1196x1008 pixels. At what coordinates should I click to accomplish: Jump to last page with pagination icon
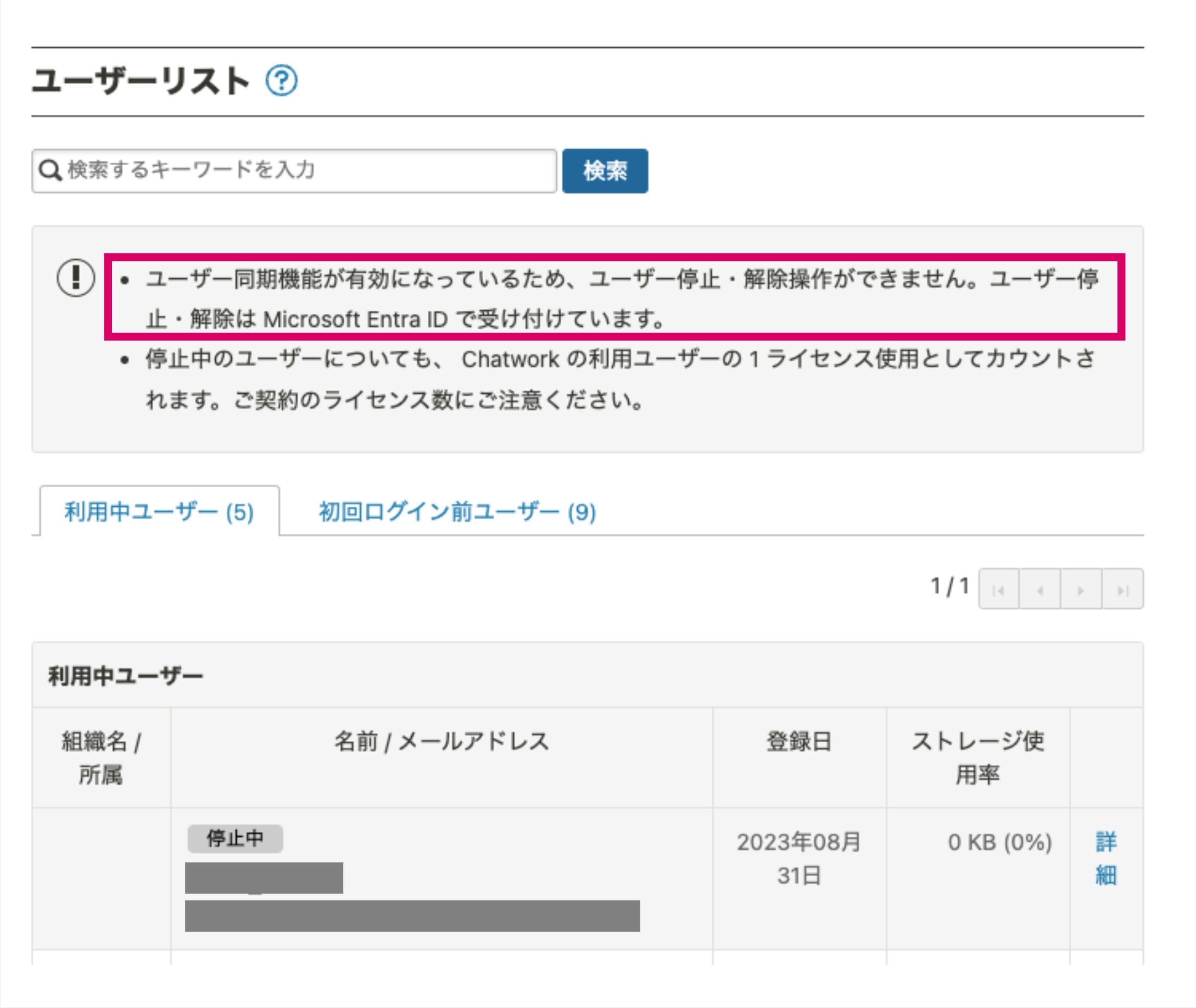coord(1124,589)
